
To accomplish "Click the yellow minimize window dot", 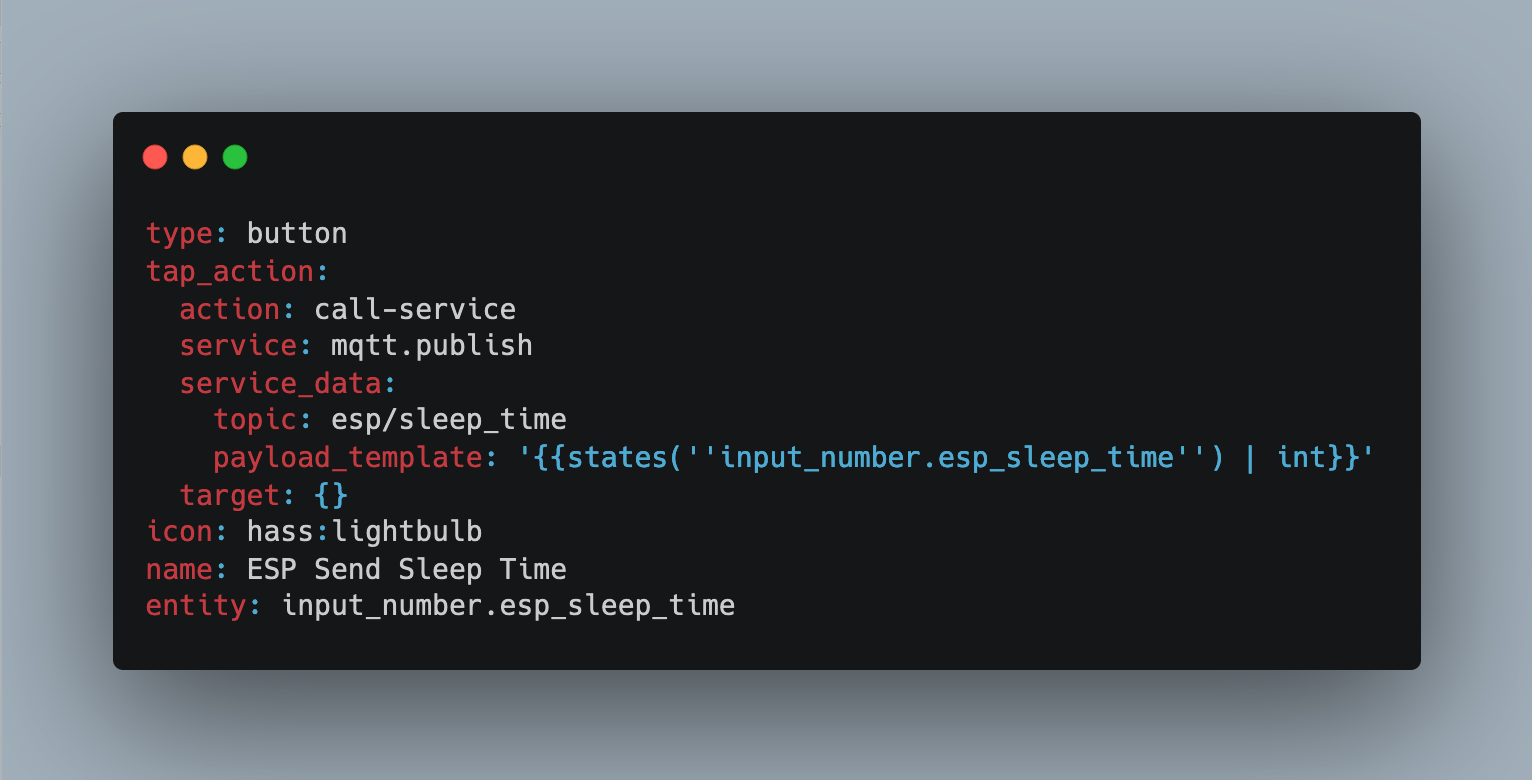I will tap(195, 157).
